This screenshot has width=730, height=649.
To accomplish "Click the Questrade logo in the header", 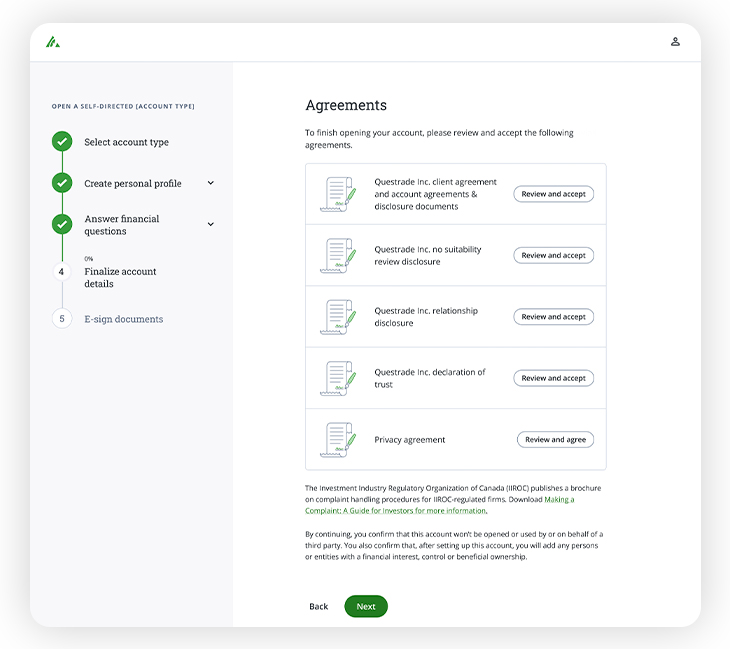I will 53,42.
